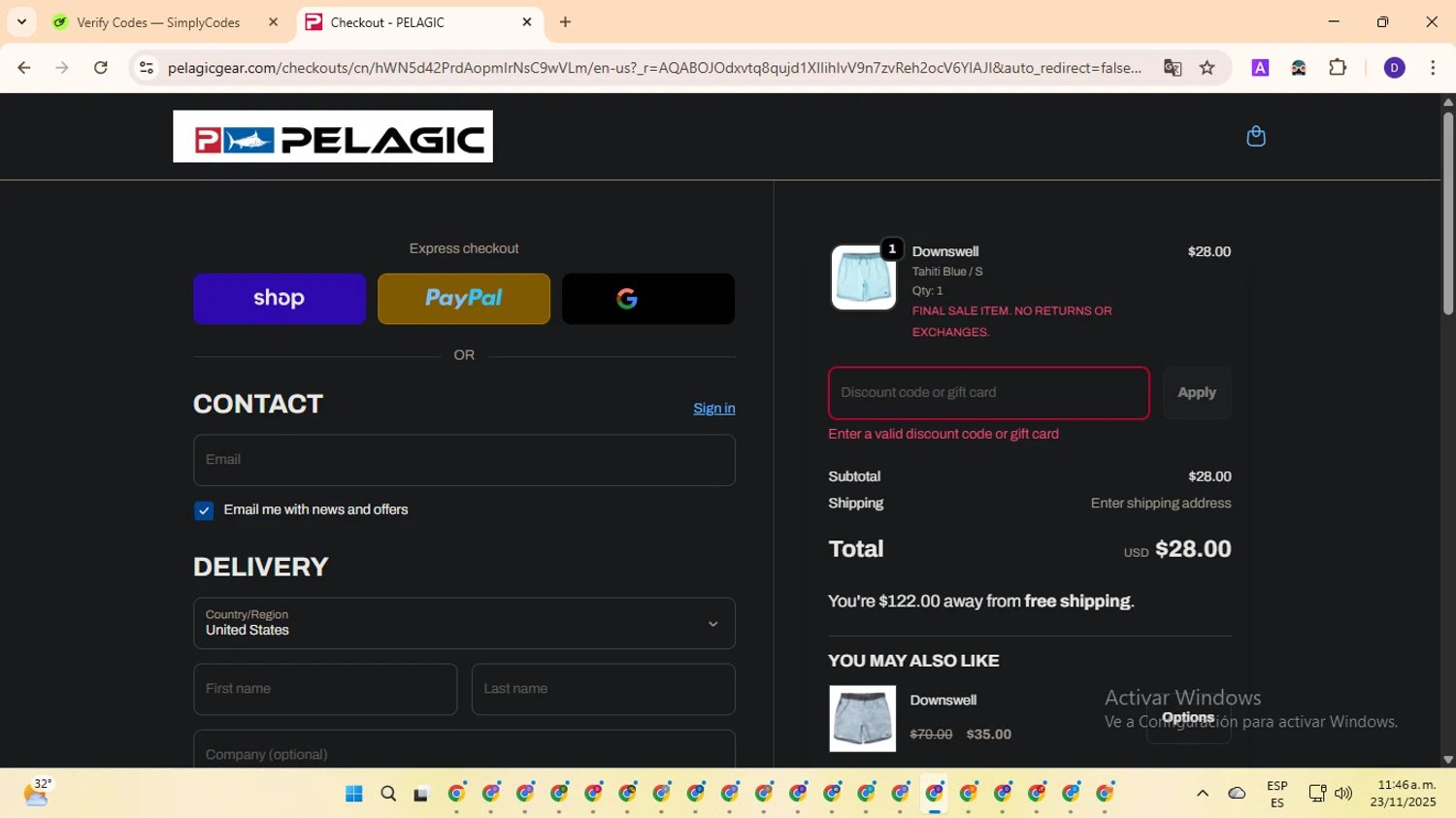Uncheck Email me with news and offers
1456x818 pixels.
click(204, 510)
